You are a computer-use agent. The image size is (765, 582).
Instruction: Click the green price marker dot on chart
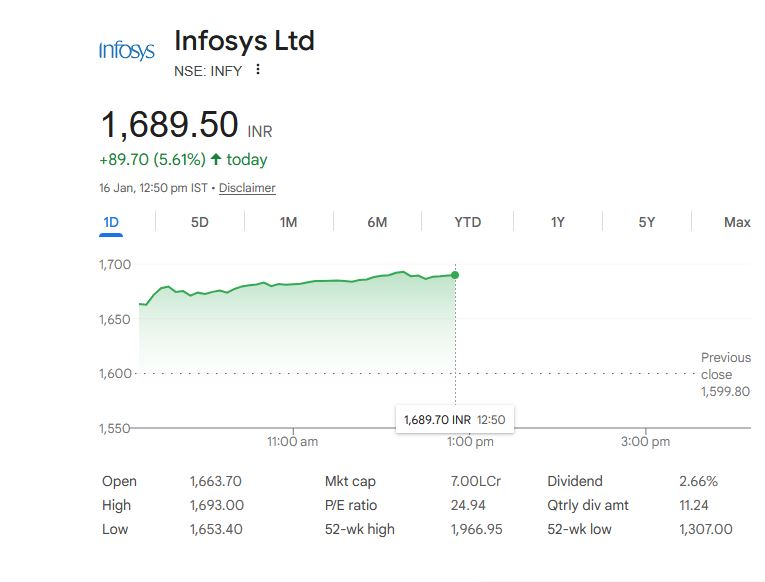[456, 274]
